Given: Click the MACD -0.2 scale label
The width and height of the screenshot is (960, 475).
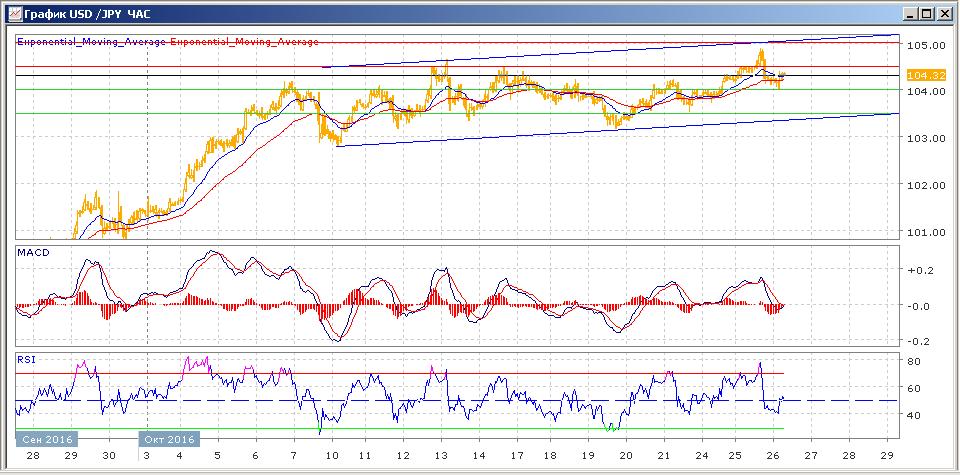Looking at the screenshot, I should pyautogui.click(x=916, y=341).
